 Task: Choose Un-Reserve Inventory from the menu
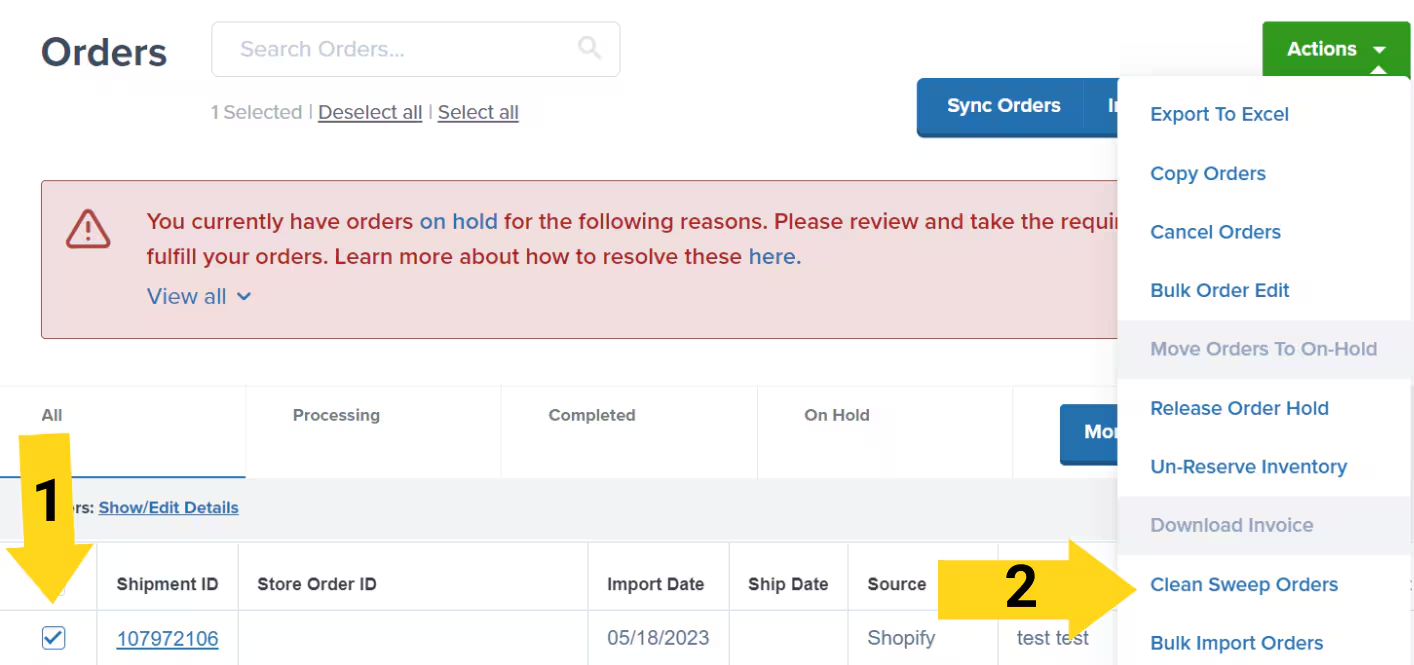[x=1248, y=466]
